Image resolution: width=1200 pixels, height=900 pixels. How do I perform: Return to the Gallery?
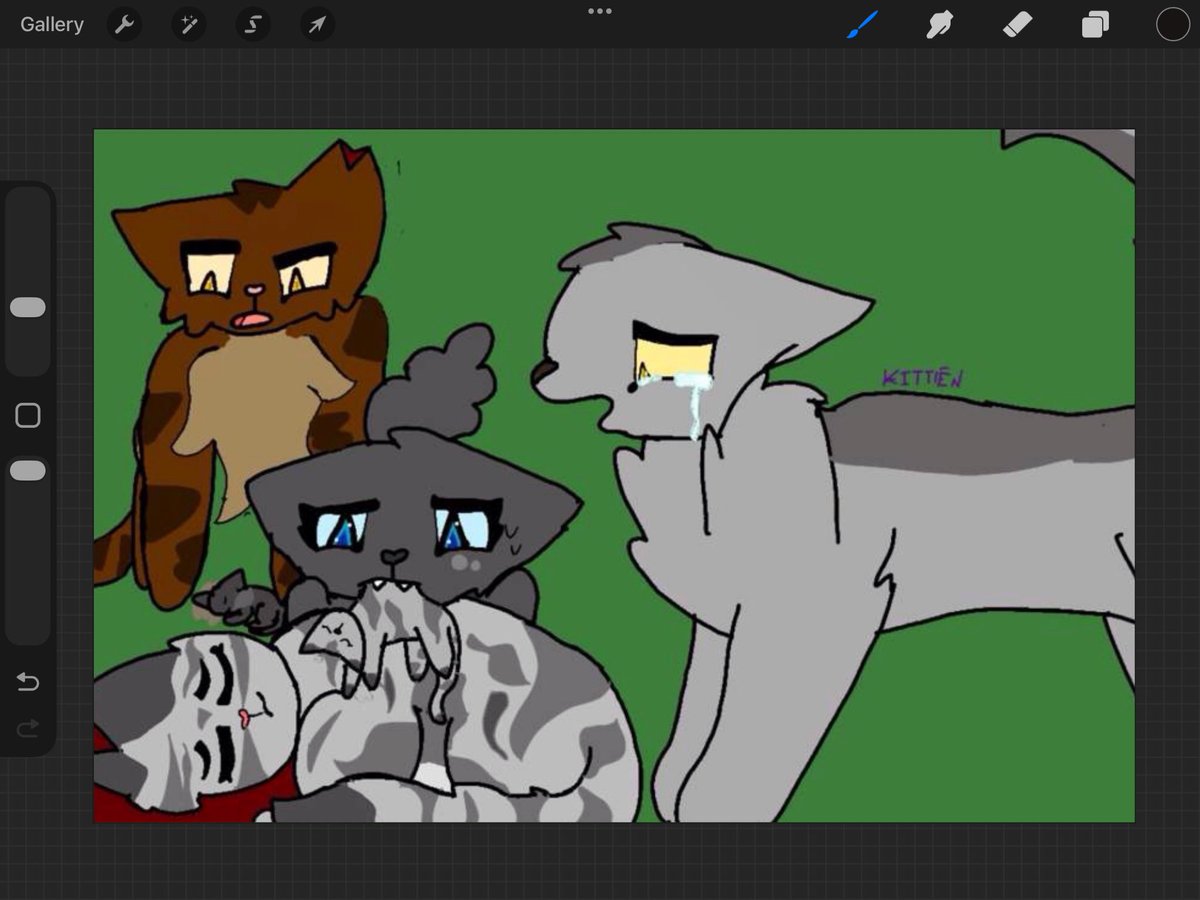click(52, 25)
